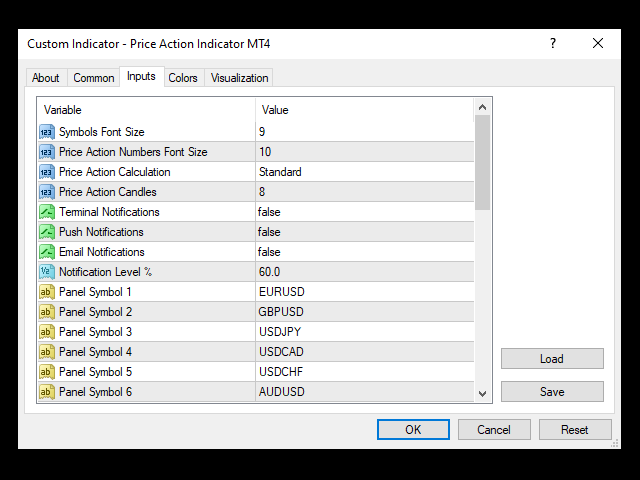Click the Load button
Screen dimensions: 640x480
[x=552, y=359]
